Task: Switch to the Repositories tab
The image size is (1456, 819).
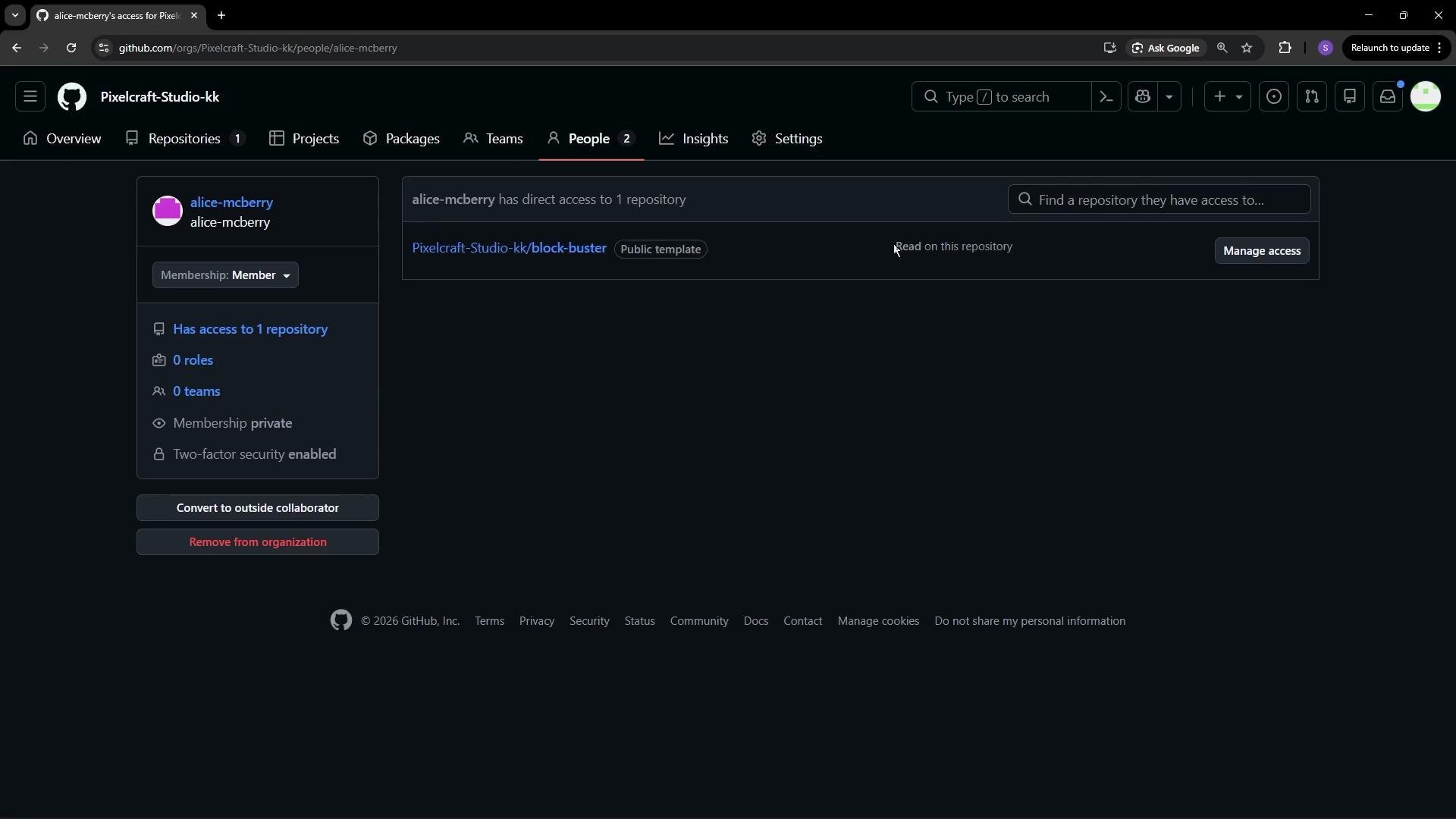Action: pos(186,139)
